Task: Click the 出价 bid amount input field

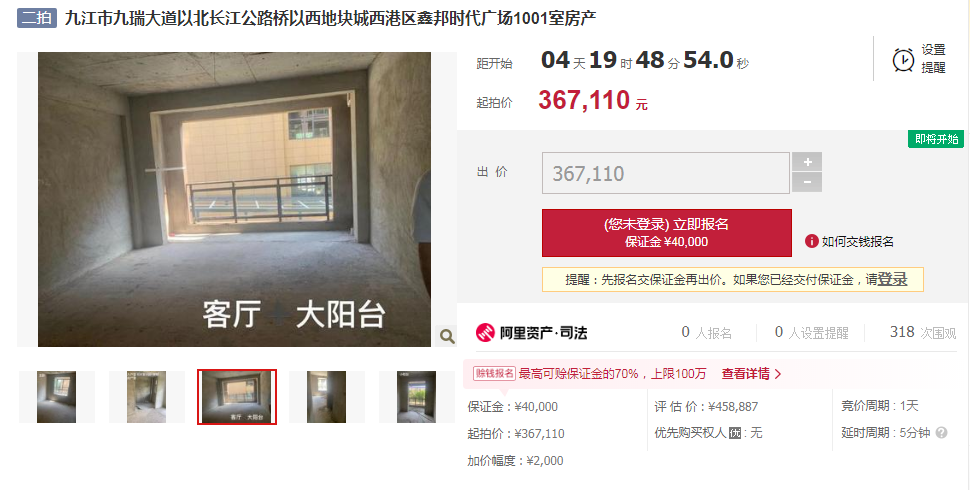Action: [666, 173]
